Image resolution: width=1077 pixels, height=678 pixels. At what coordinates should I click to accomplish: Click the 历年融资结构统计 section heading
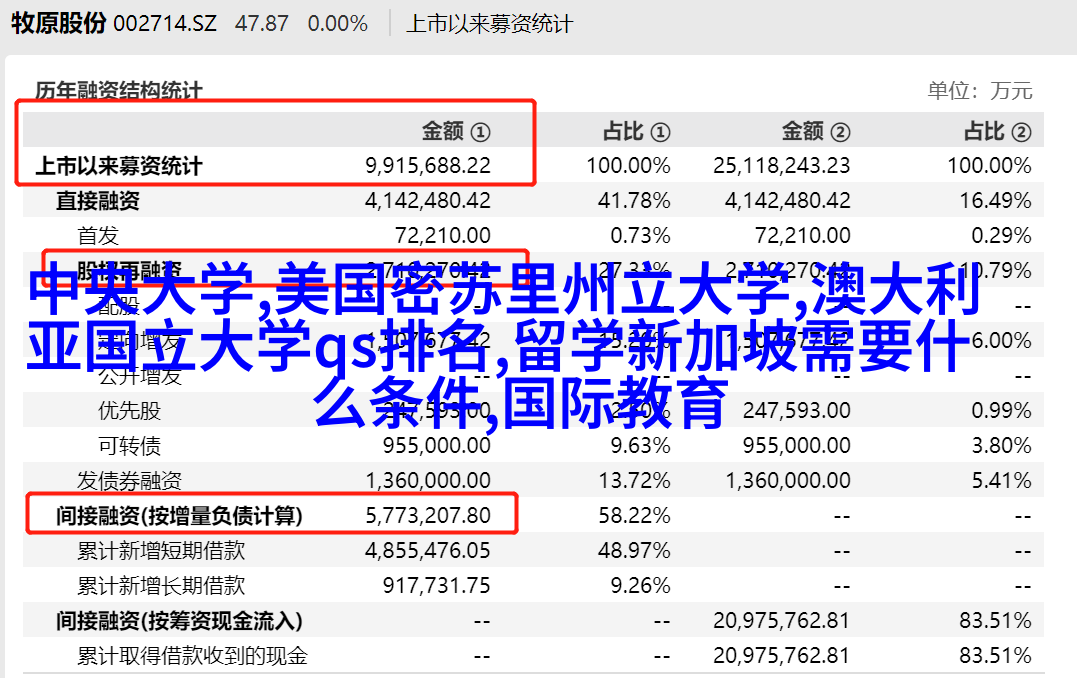click(x=119, y=91)
